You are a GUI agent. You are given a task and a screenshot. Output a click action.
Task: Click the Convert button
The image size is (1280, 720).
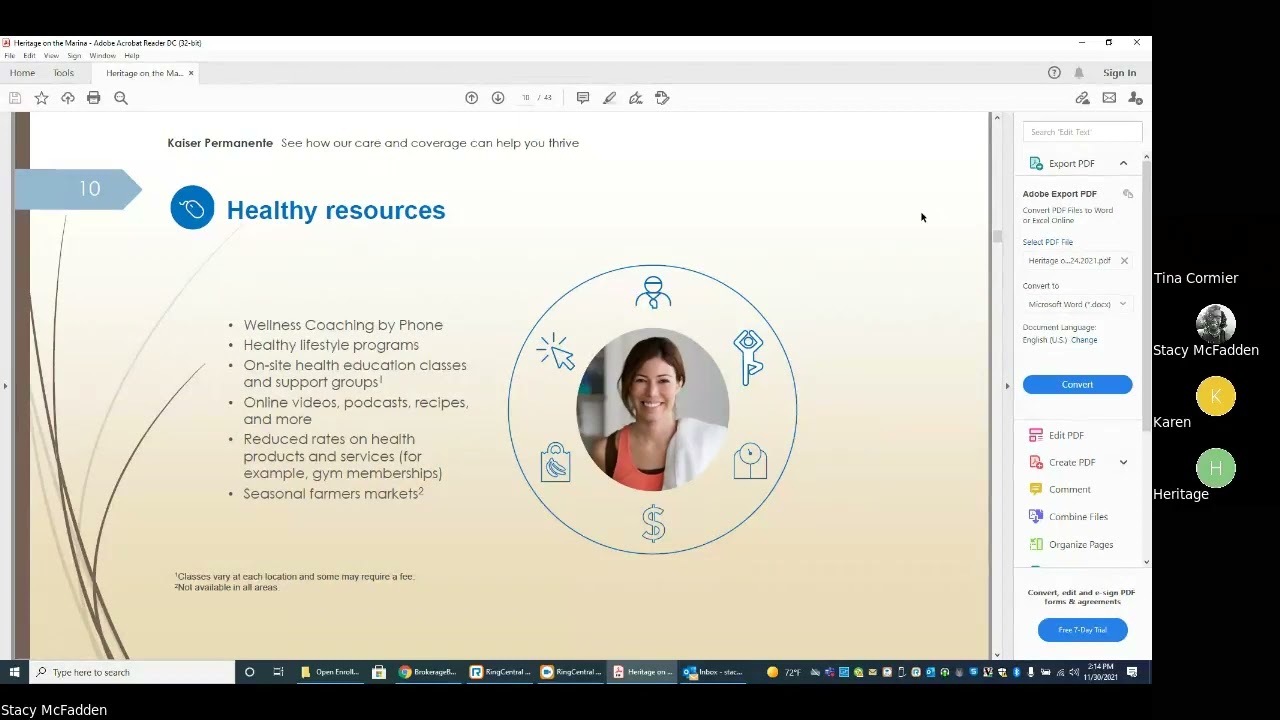tap(1077, 385)
